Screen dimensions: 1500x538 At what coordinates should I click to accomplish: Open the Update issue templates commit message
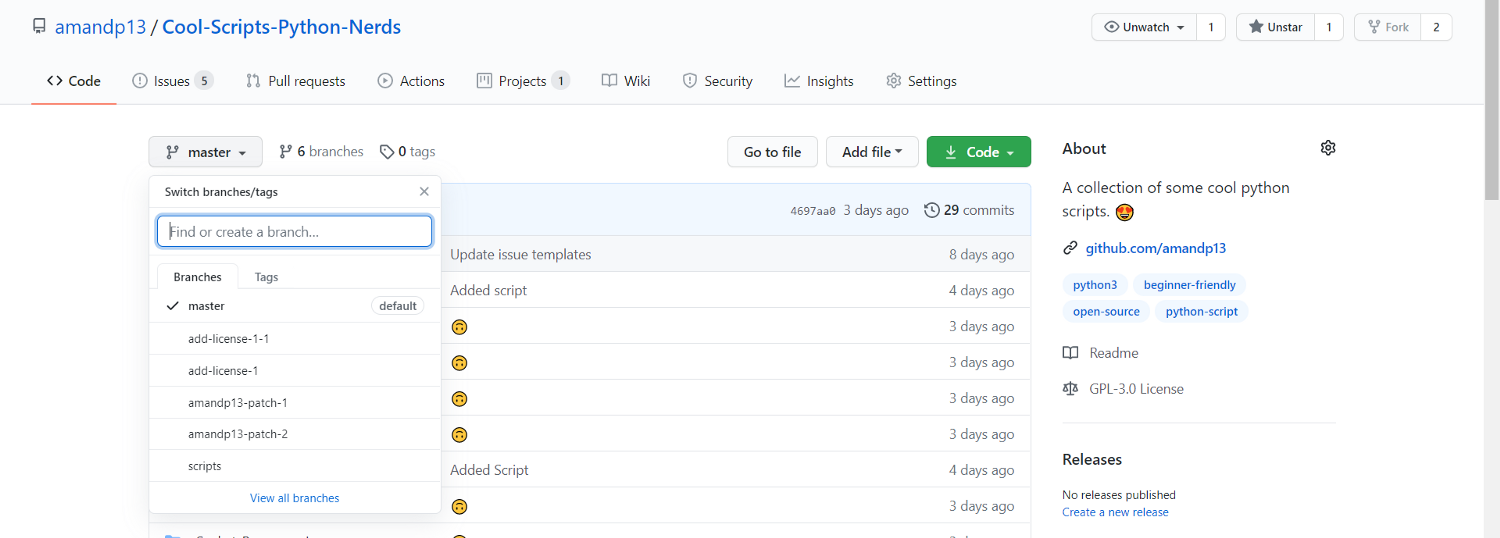[521, 255]
